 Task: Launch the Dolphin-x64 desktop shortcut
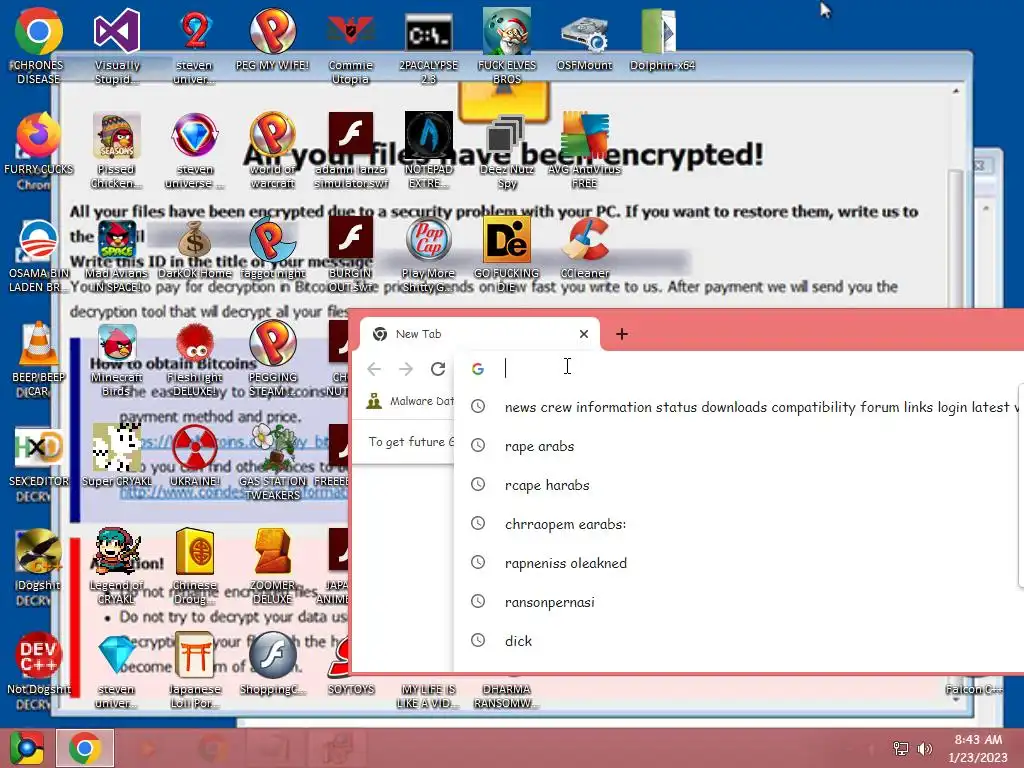661,31
